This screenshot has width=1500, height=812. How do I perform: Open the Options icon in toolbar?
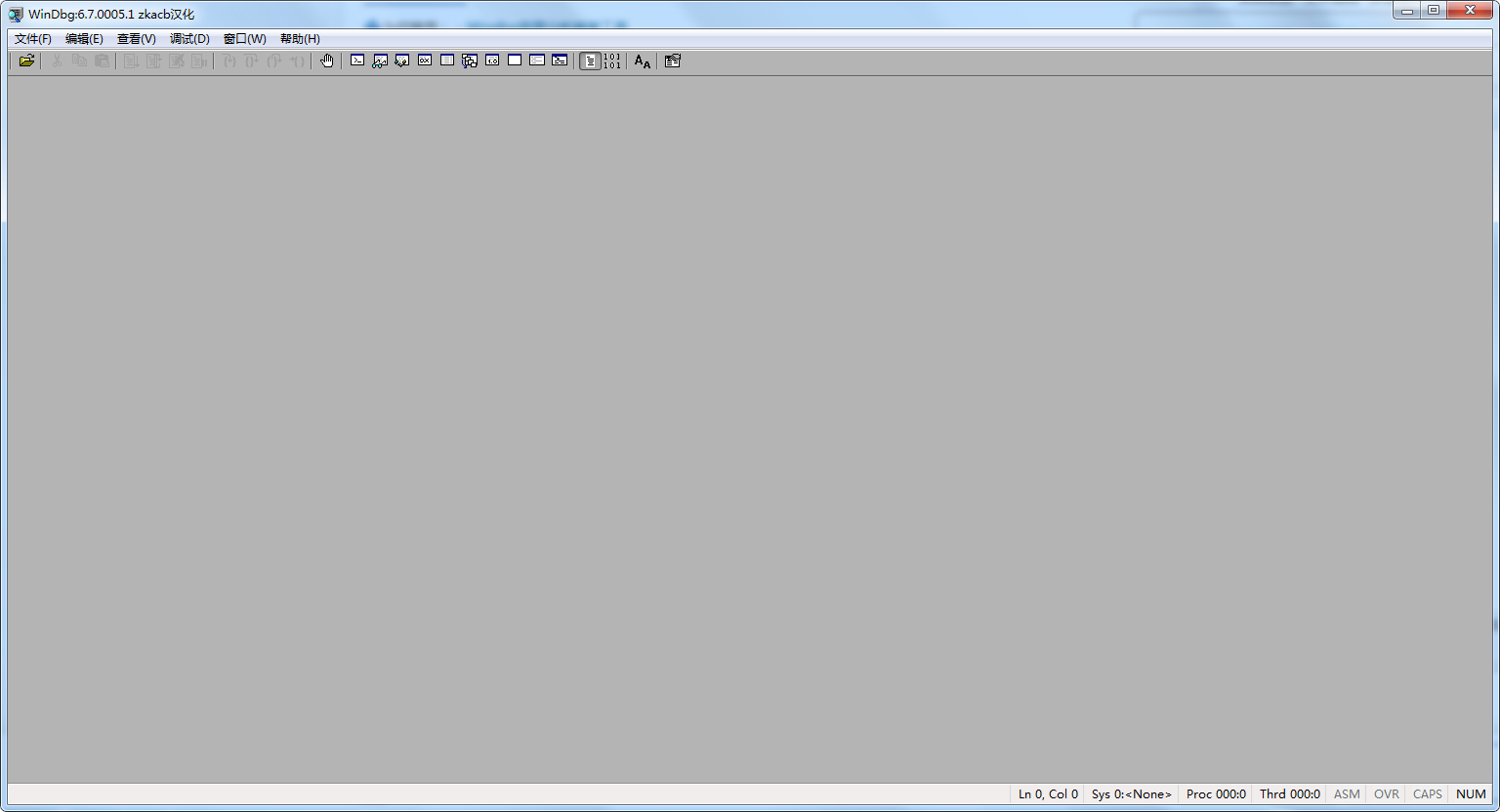pyautogui.click(x=672, y=61)
